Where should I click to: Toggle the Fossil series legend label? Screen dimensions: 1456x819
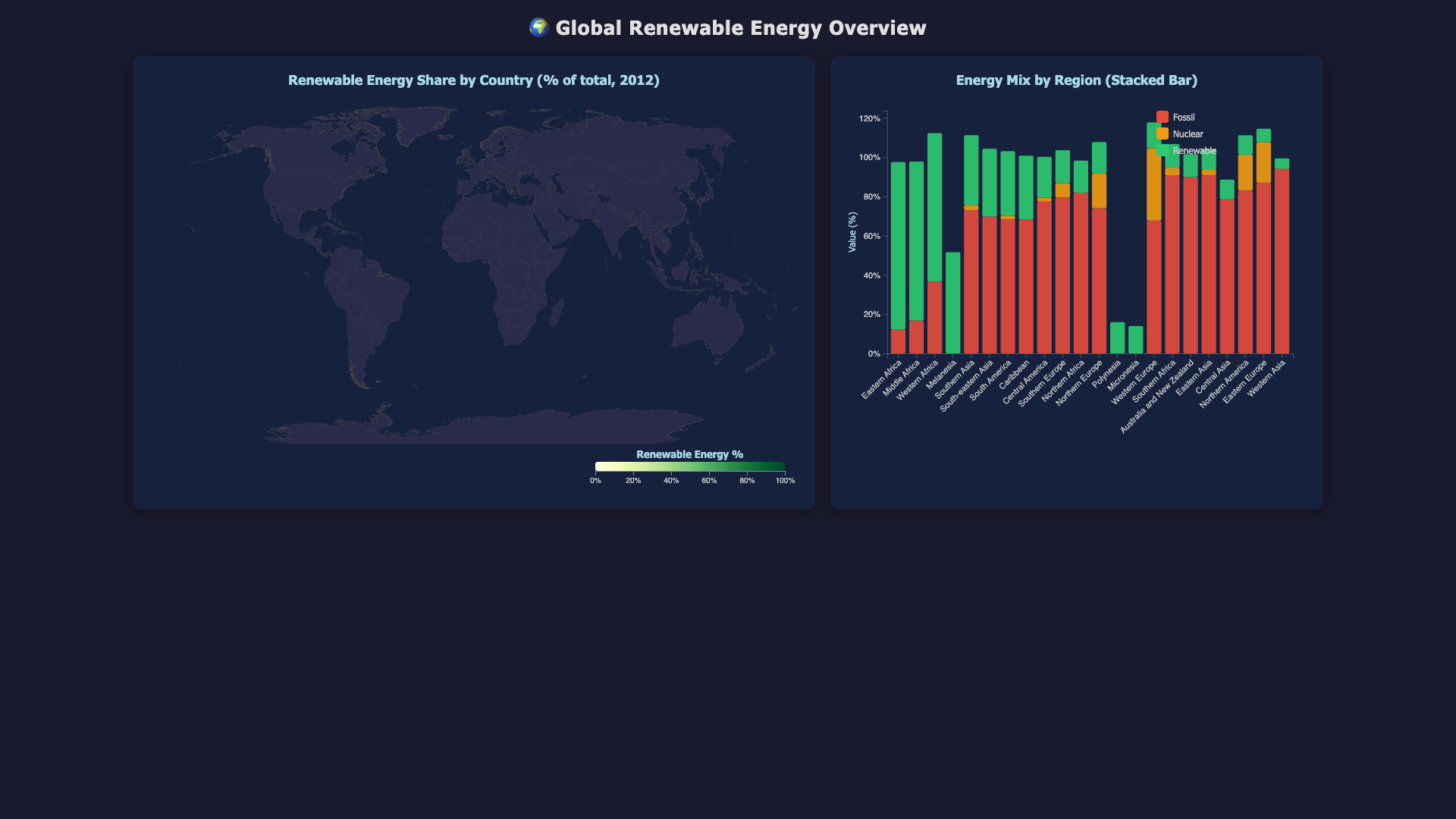1184,118
